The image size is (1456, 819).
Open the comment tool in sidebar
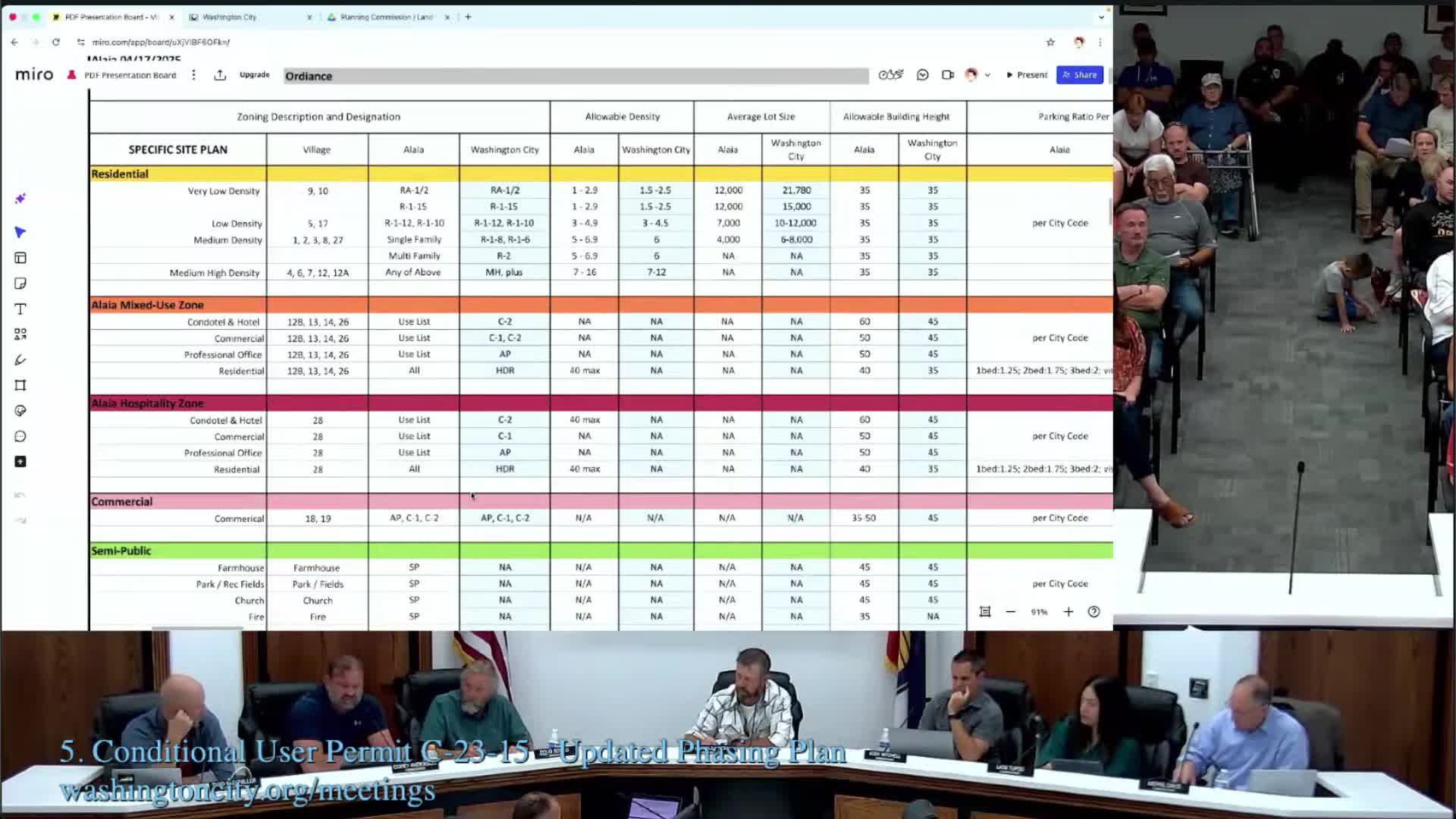(x=20, y=436)
